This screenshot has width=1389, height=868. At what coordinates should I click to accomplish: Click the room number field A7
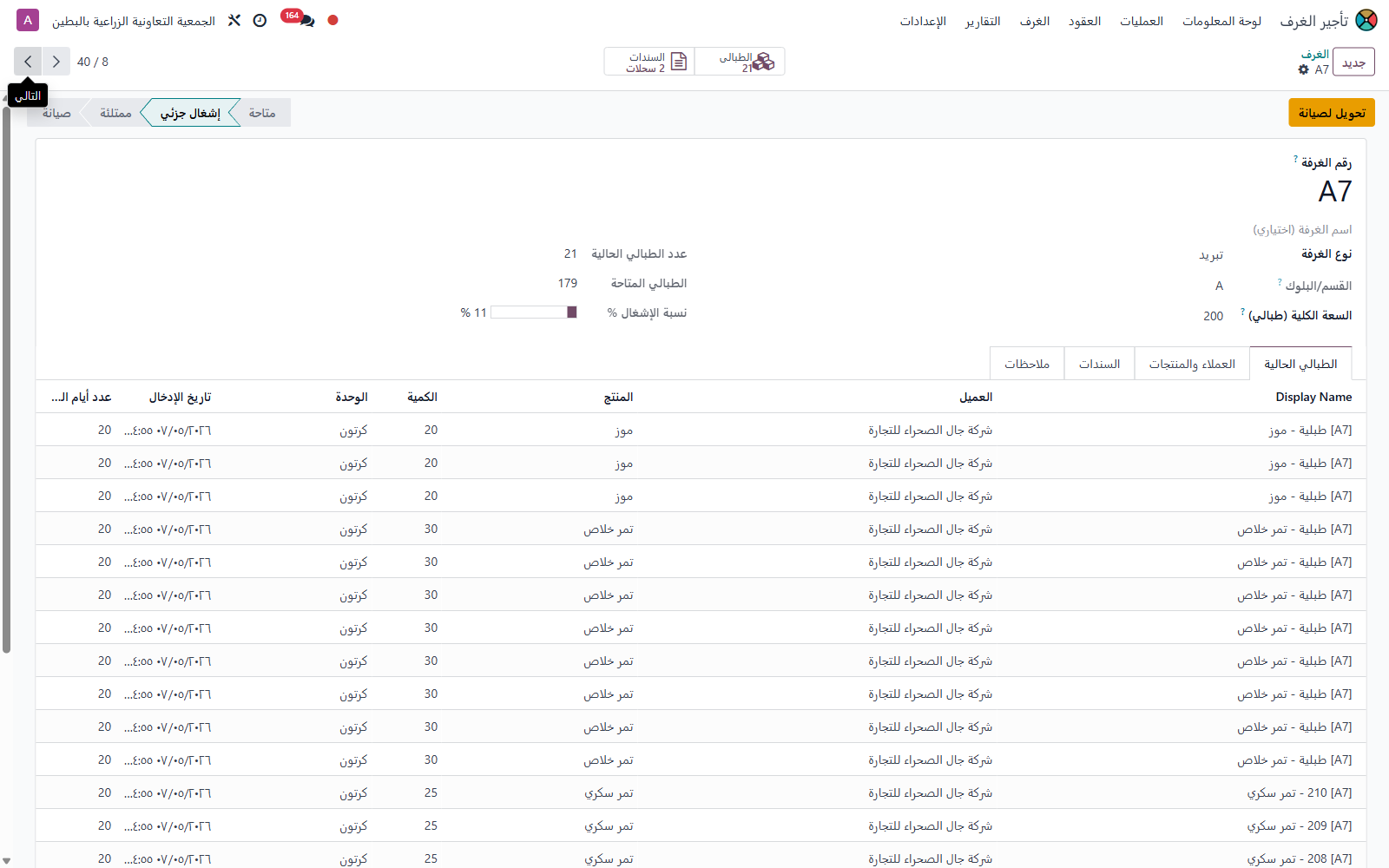1334,192
